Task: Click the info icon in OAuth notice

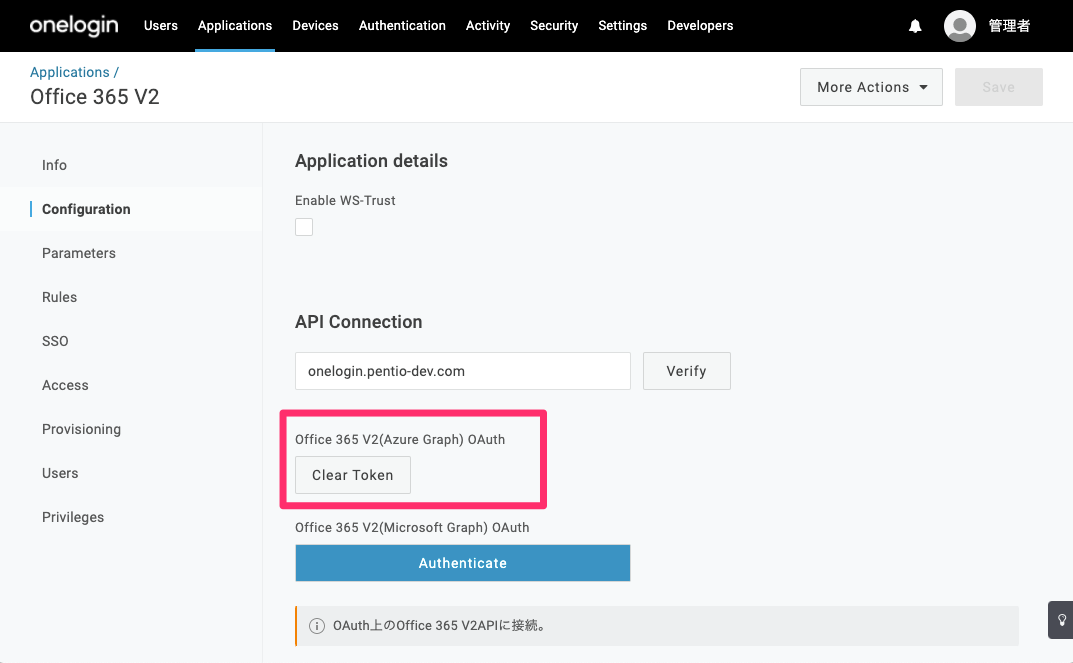Action: [x=317, y=625]
